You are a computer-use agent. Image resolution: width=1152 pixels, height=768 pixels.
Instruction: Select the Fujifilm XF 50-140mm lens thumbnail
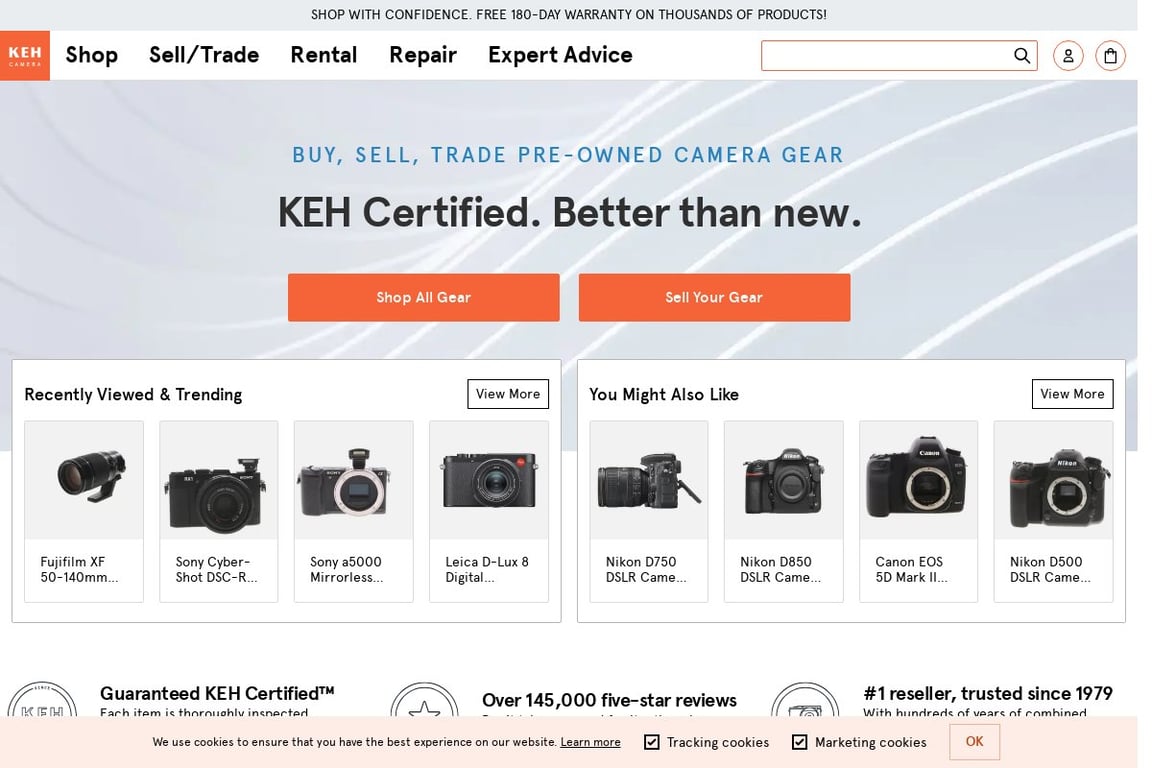pos(83,480)
